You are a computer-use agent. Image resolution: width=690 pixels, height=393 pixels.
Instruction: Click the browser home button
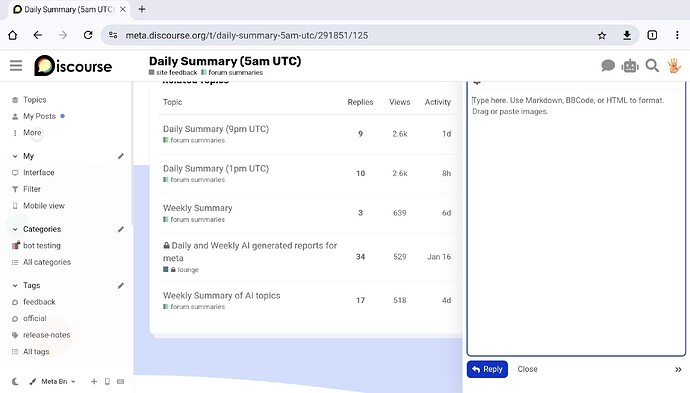pos(13,35)
